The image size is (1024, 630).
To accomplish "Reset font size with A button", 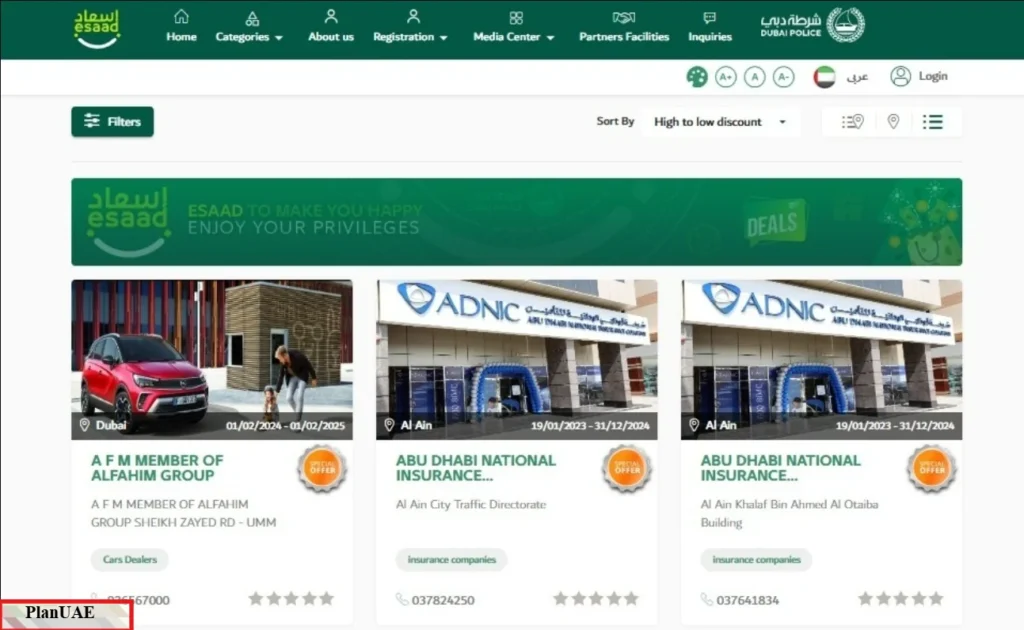I will click(754, 77).
